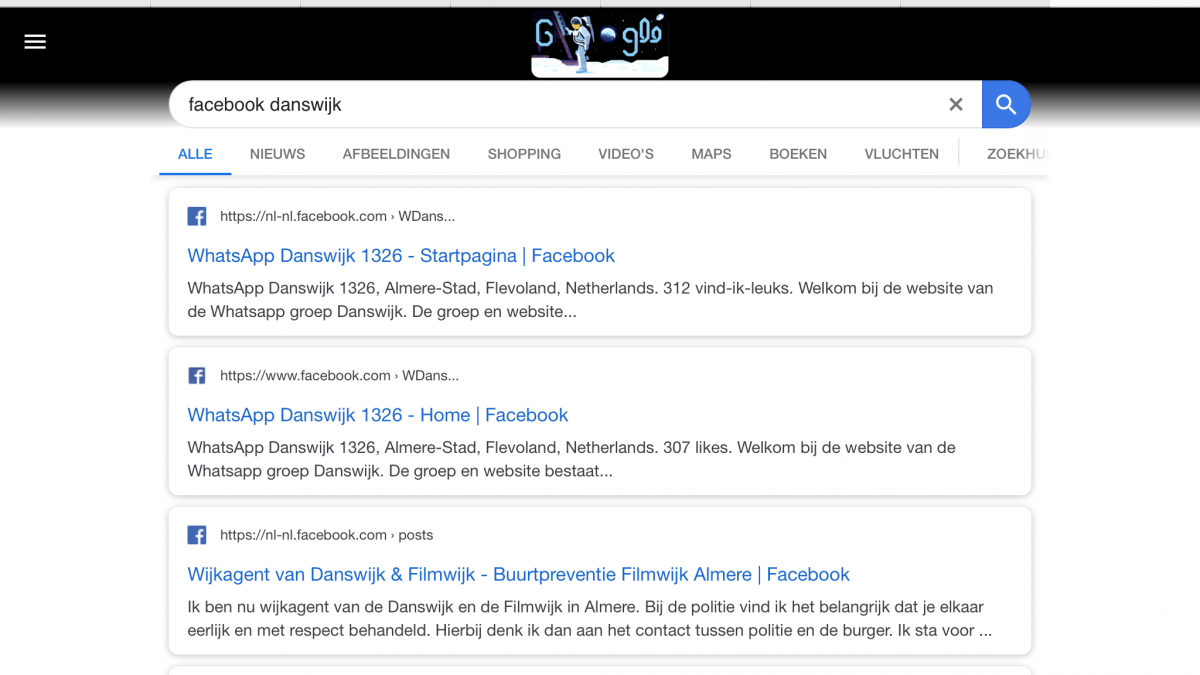The image size is (1200, 675).
Task: Click URL 'https://www.facebook.com › WDans...'
Action: (339, 376)
